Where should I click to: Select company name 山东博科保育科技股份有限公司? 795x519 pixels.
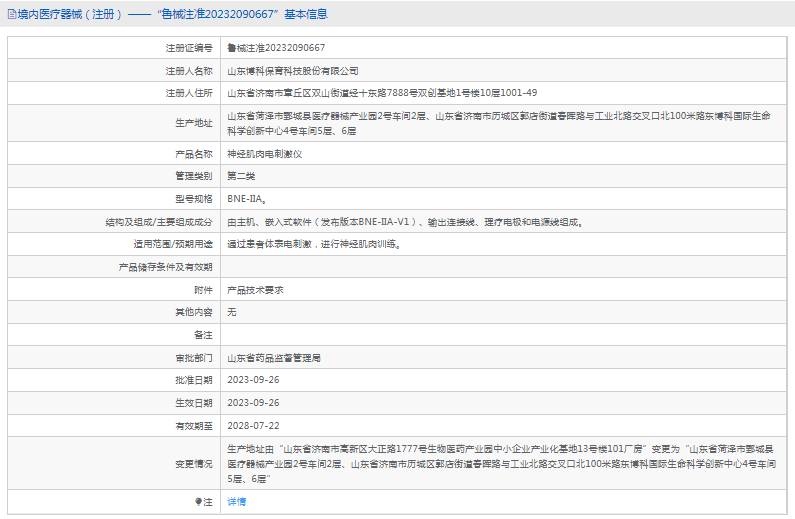click(x=293, y=71)
